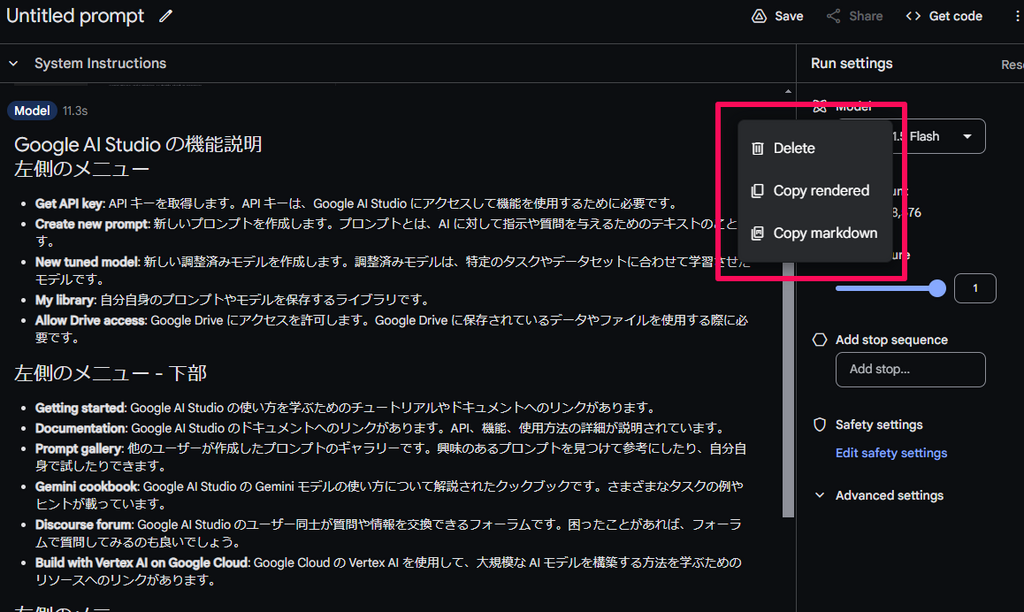Click the pencil icon to rename the prompt
The height and width of the screenshot is (612, 1024).
coord(166,16)
